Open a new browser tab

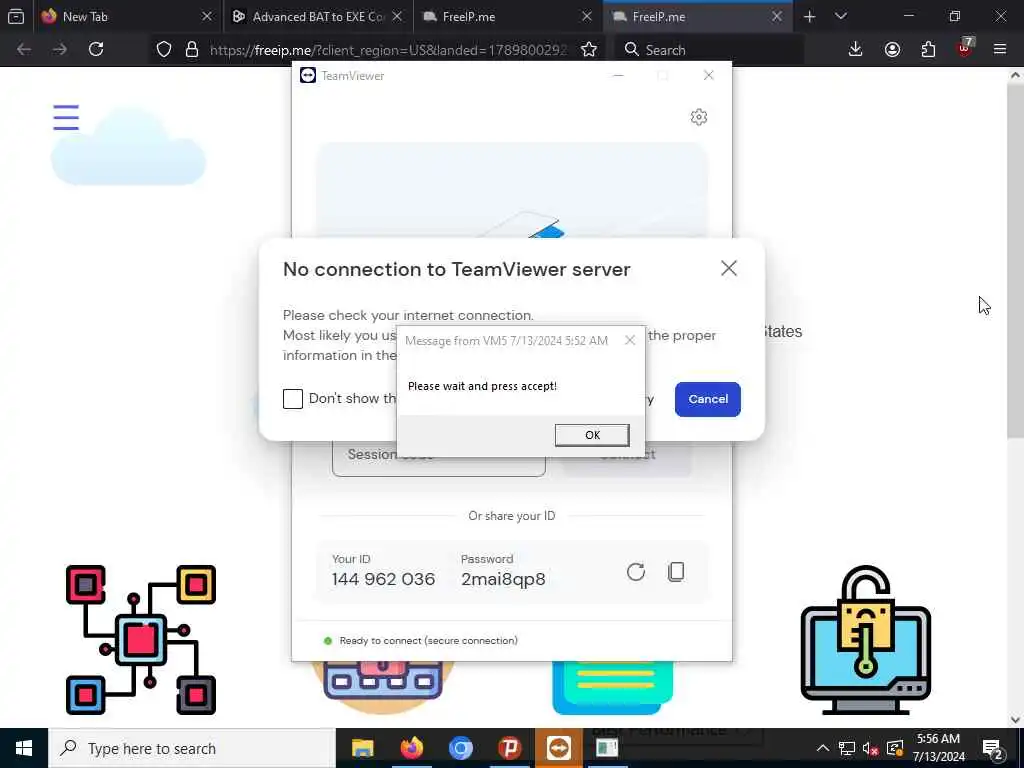[809, 16]
